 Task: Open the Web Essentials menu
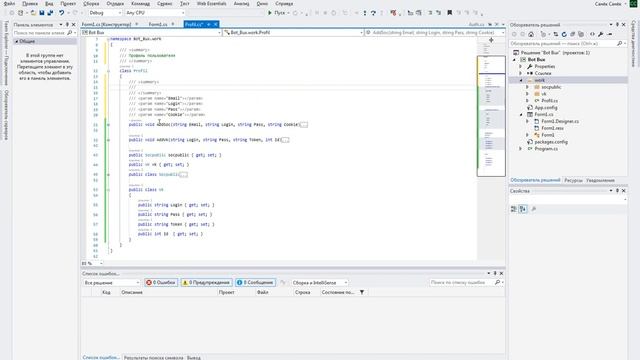point(211,4)
